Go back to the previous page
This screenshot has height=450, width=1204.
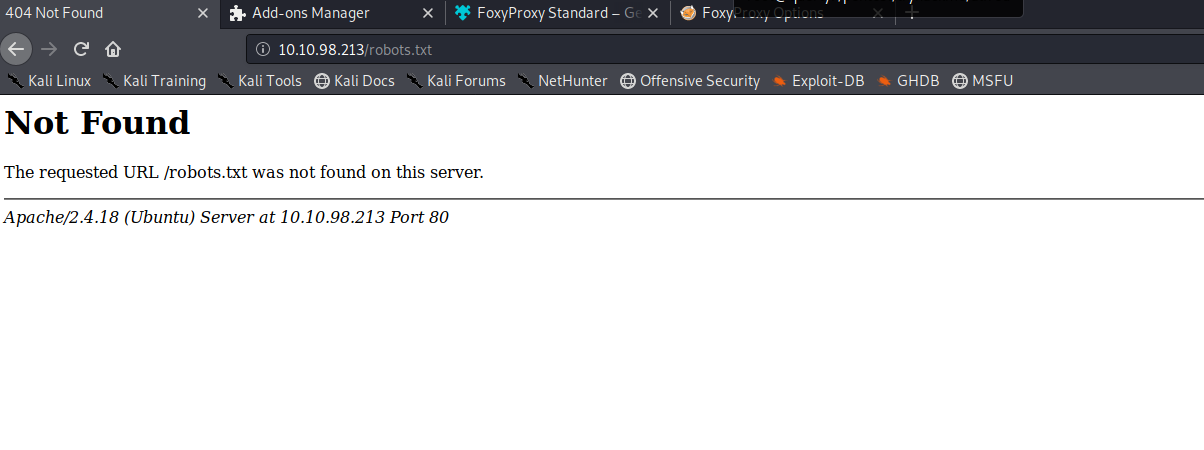(16, 48)
